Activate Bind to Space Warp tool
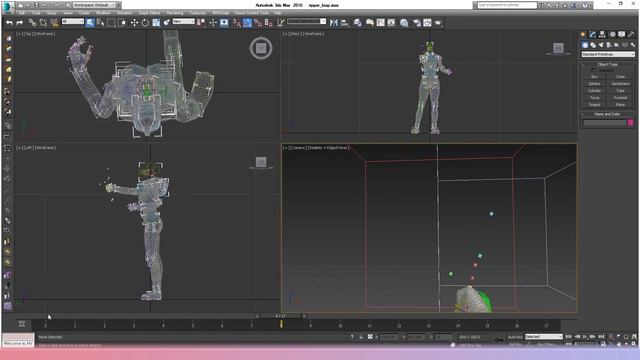The height and width of the screenshot is (360, 640). pyautogui.click(x=54, y=23)
